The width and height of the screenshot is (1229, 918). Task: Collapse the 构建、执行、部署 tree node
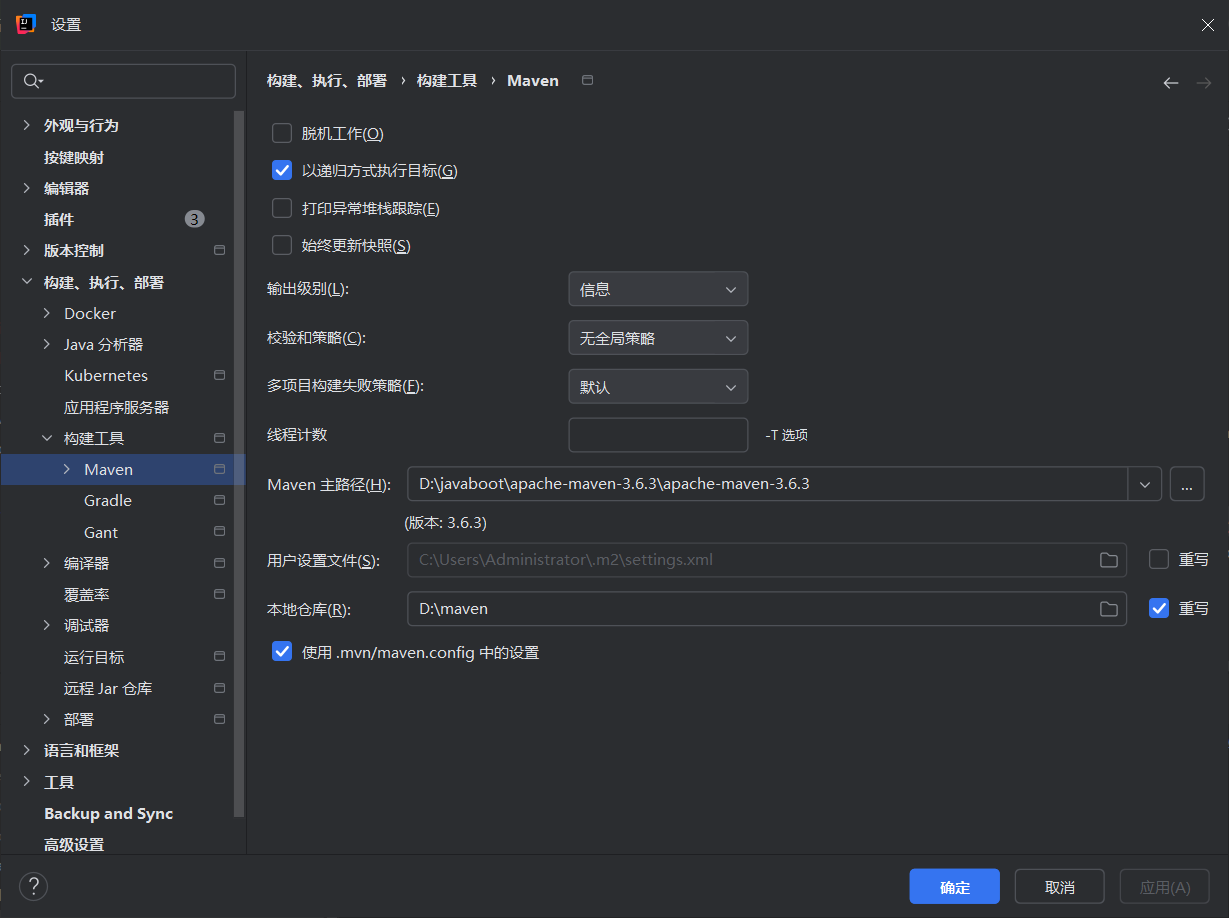click(27, 282)
